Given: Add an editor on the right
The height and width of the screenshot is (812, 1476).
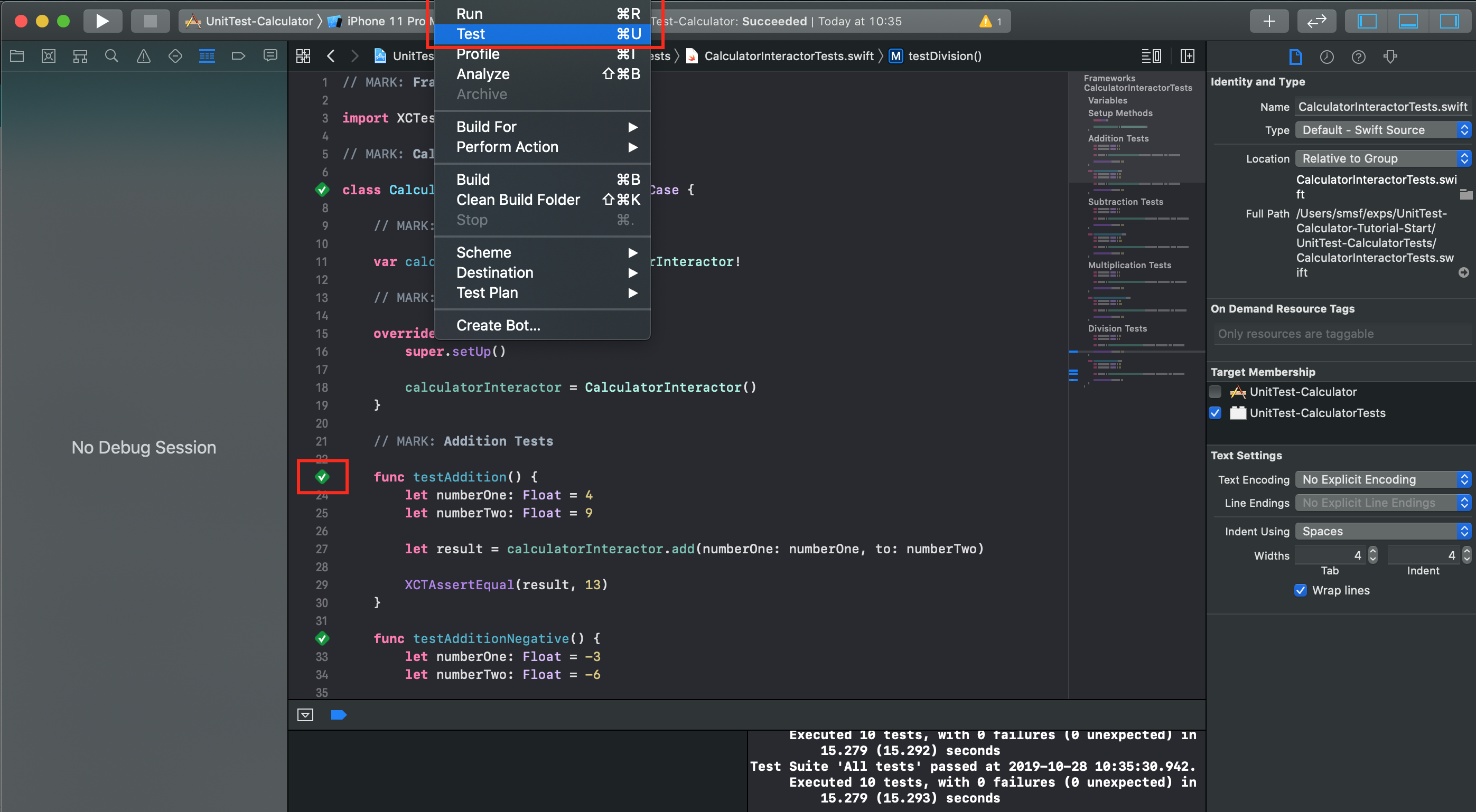Looking at the screenshot, I should point(1188,56).
